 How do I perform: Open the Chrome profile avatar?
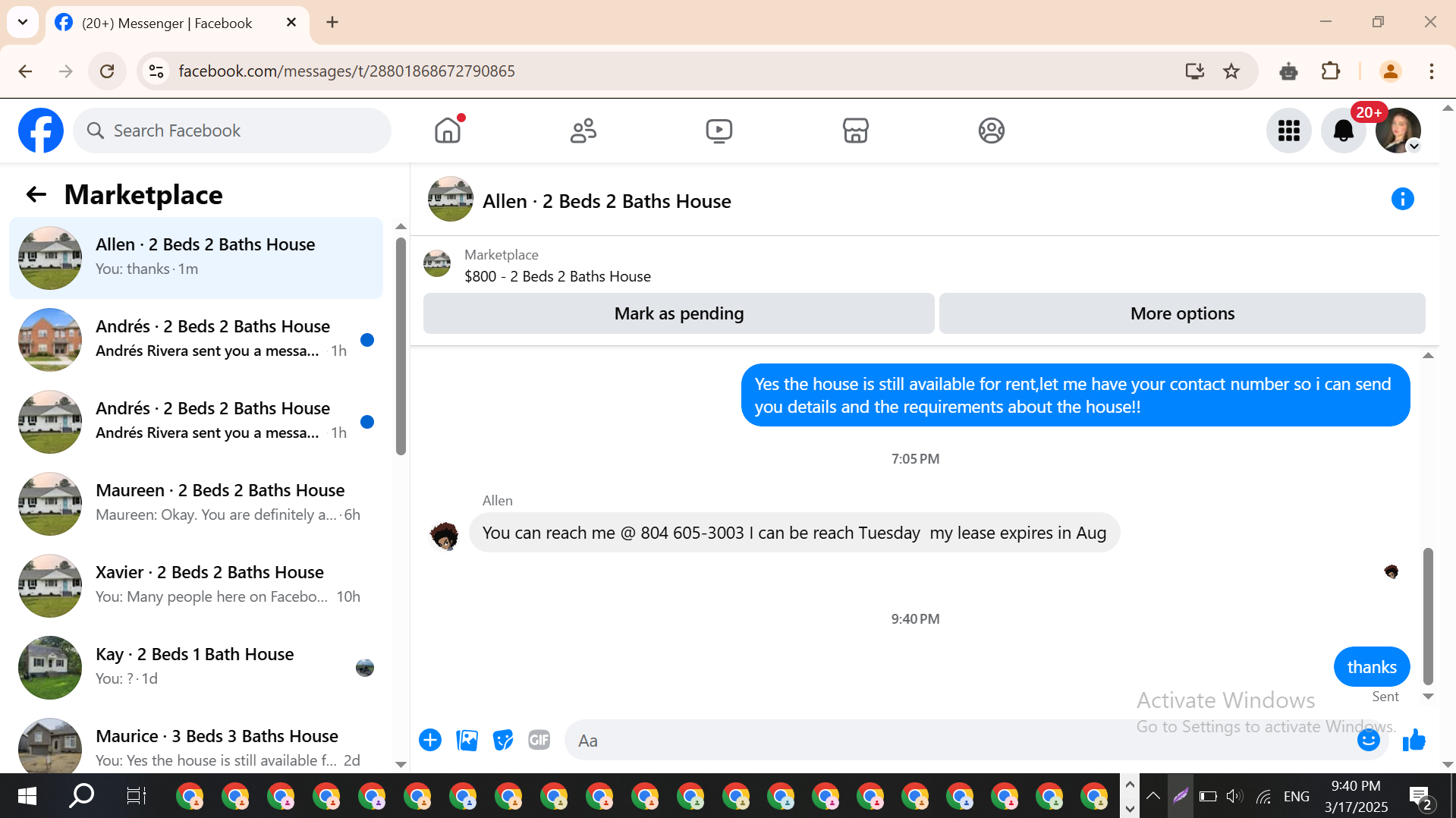1390,71
